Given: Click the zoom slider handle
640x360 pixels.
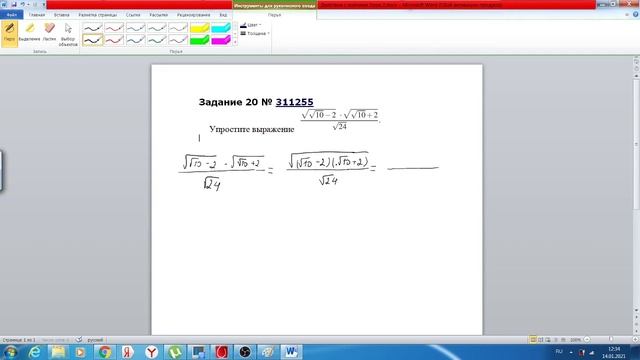Looking at the screenshot, I should 611,340.
